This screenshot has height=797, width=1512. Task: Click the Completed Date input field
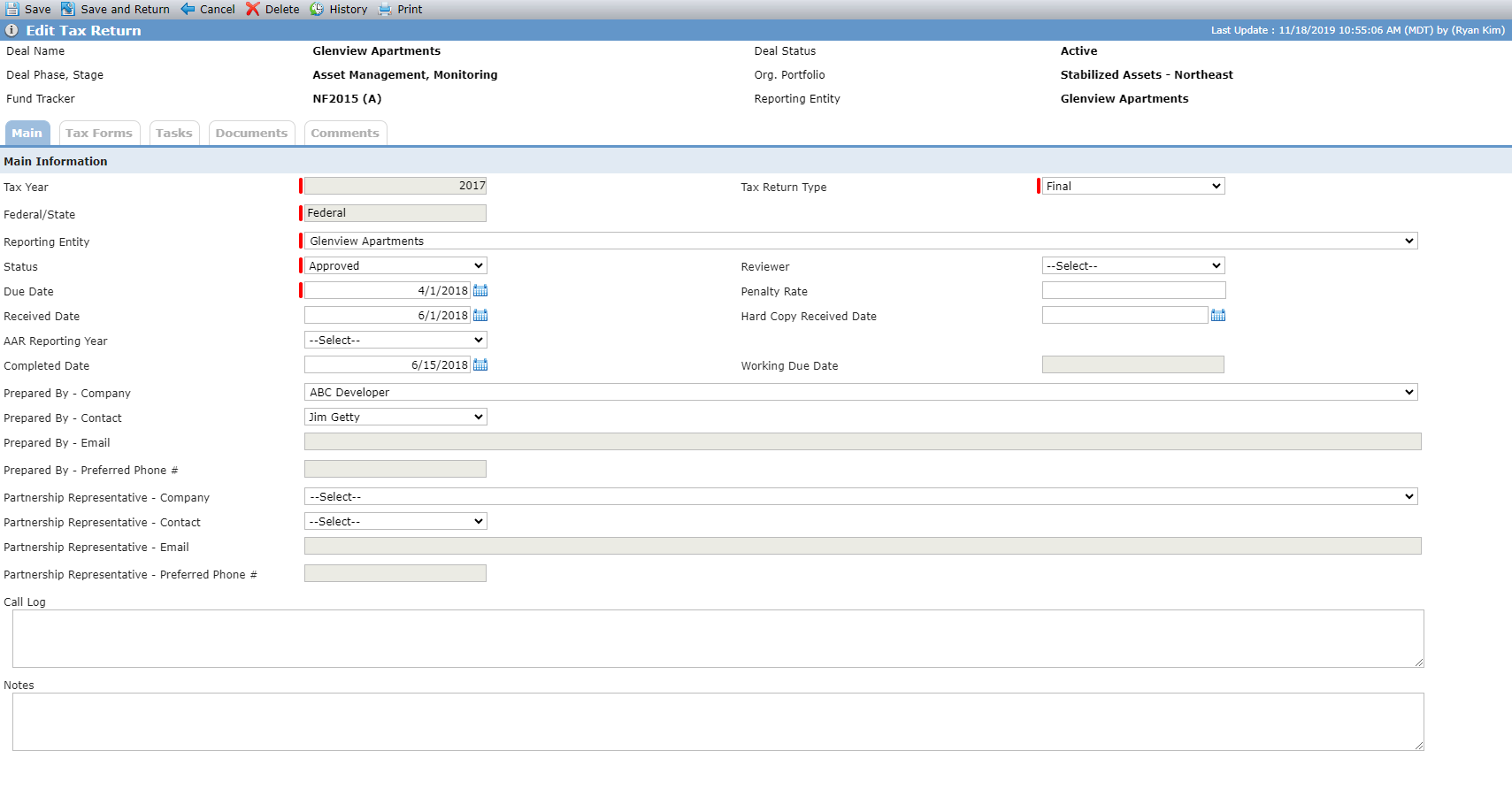coord(388,364)
